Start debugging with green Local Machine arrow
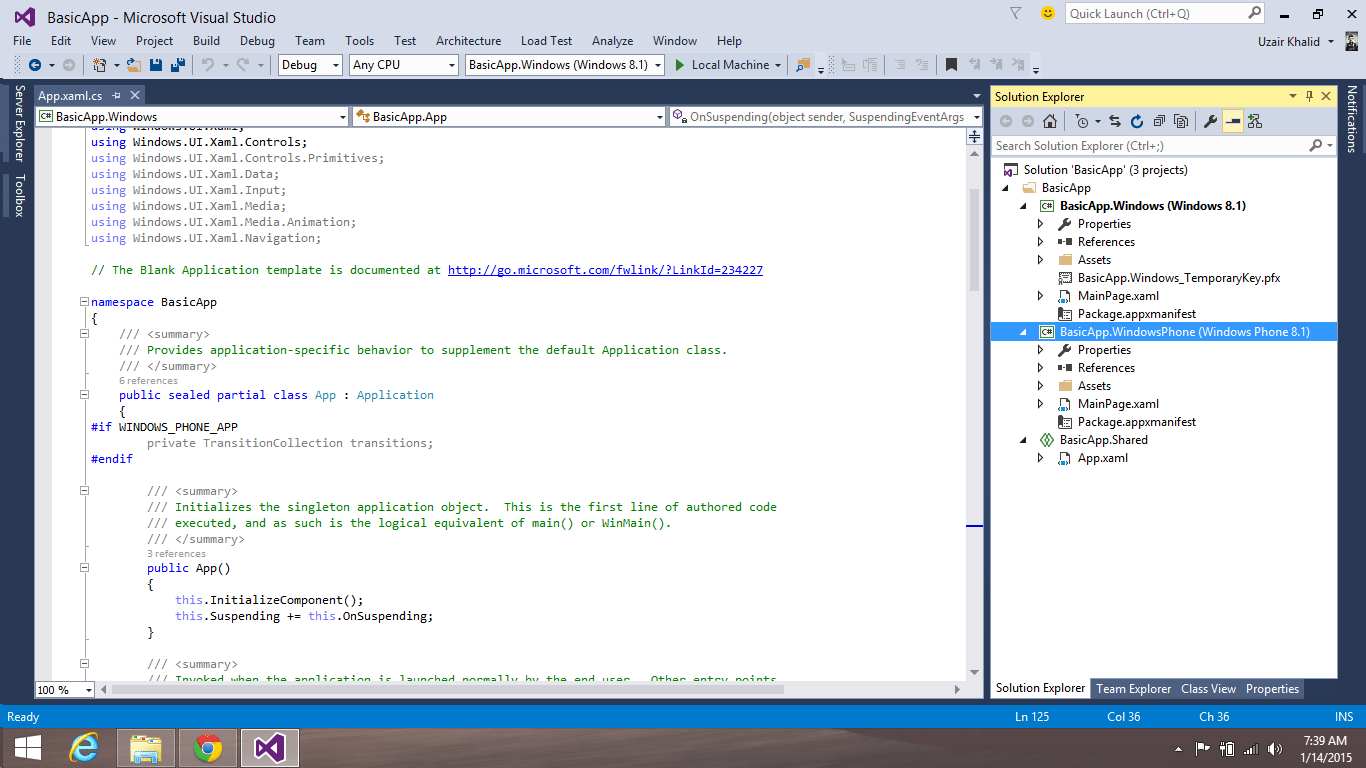The image size is (1366, 768). [x=679, y=65]
